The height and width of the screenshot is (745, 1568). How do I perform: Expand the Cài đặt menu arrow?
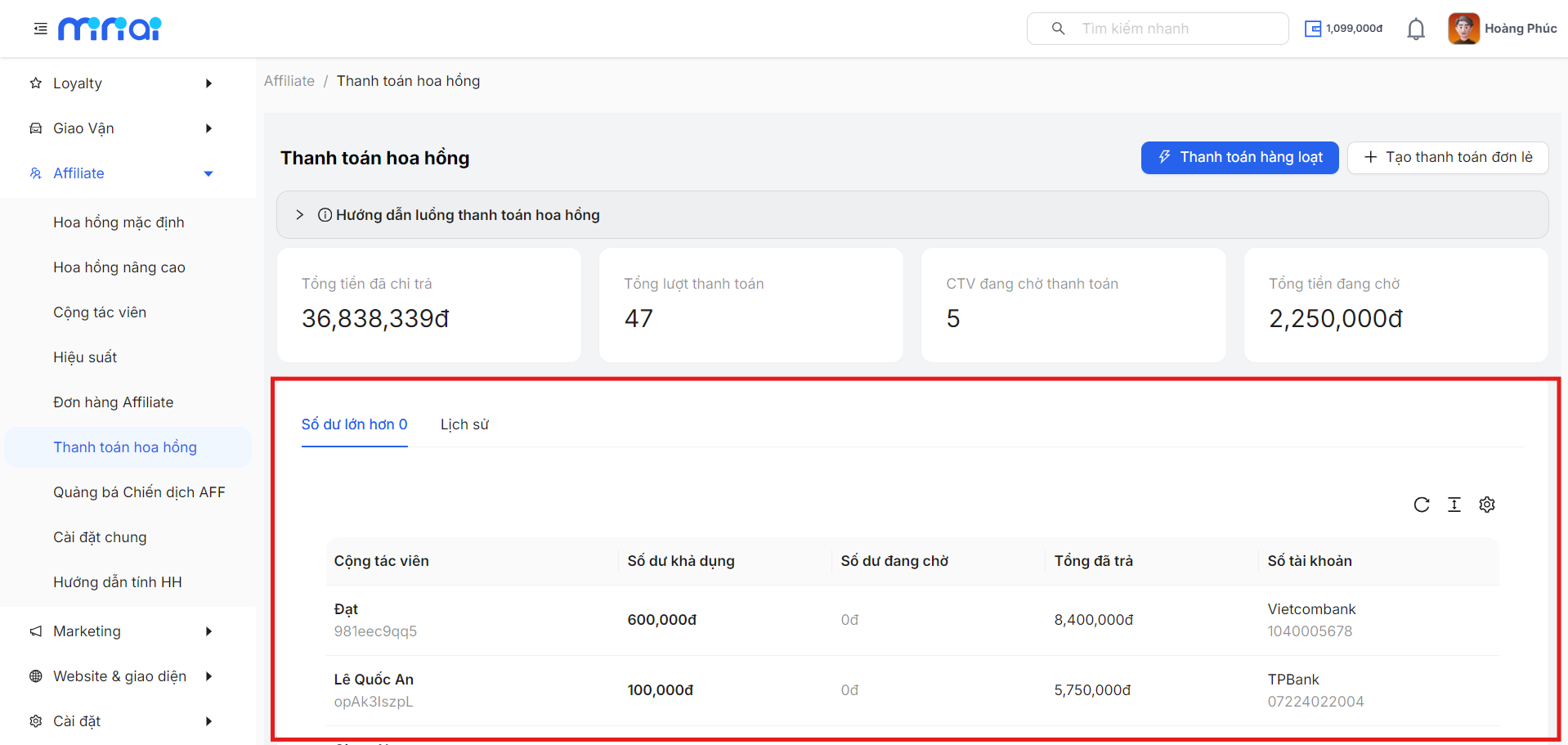pyautogui.click(x=208, y=721)
